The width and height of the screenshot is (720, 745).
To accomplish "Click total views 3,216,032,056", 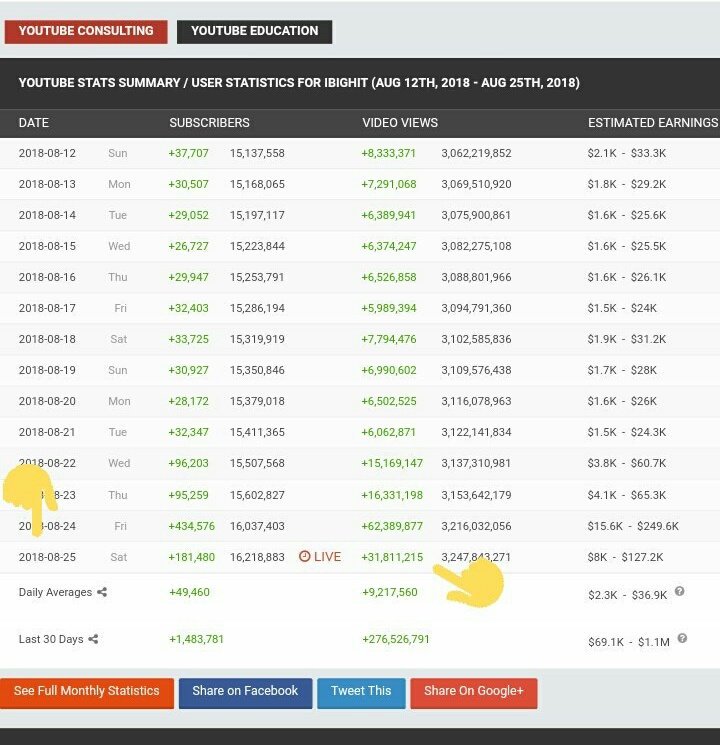I will click(x=476, y=526).
